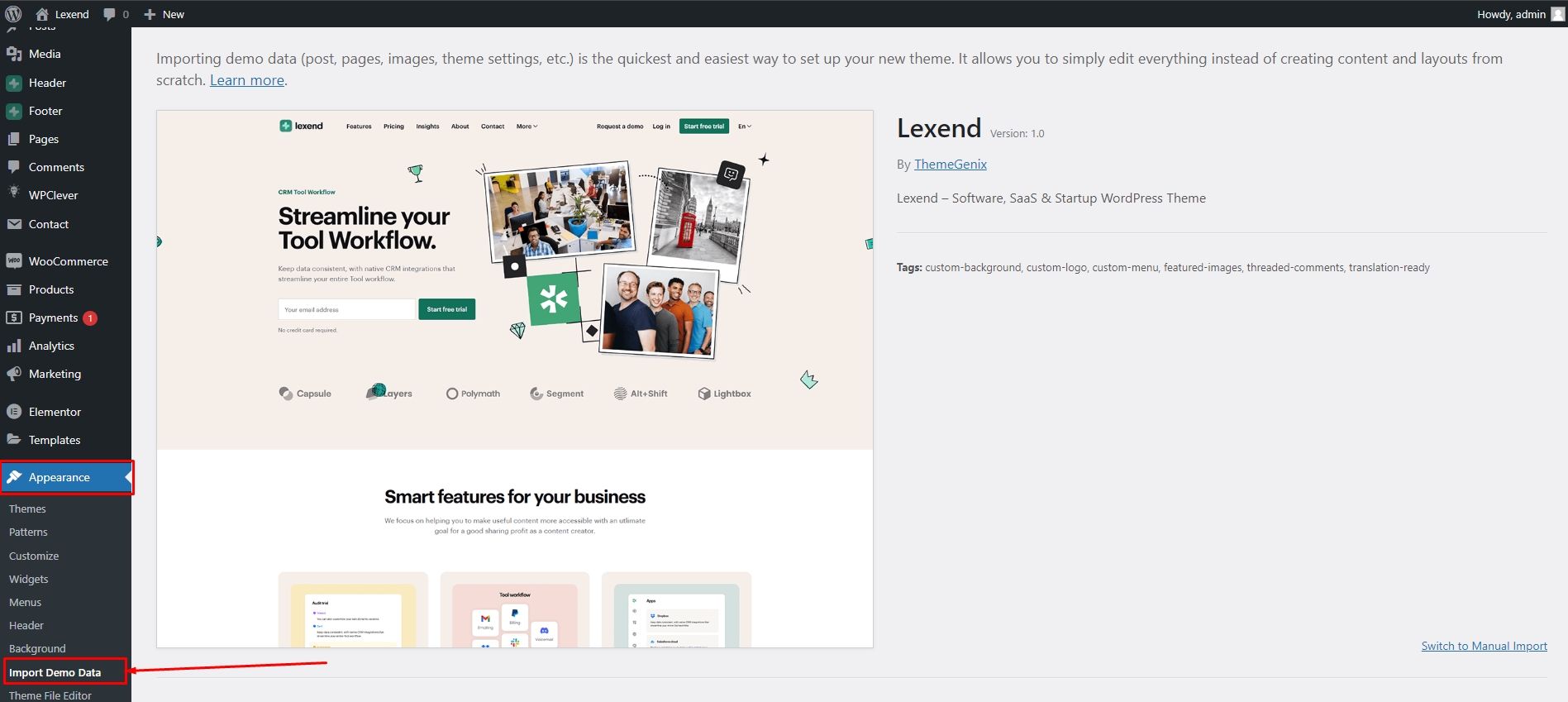Open Themes under Appearance

[x=27, y=509]
